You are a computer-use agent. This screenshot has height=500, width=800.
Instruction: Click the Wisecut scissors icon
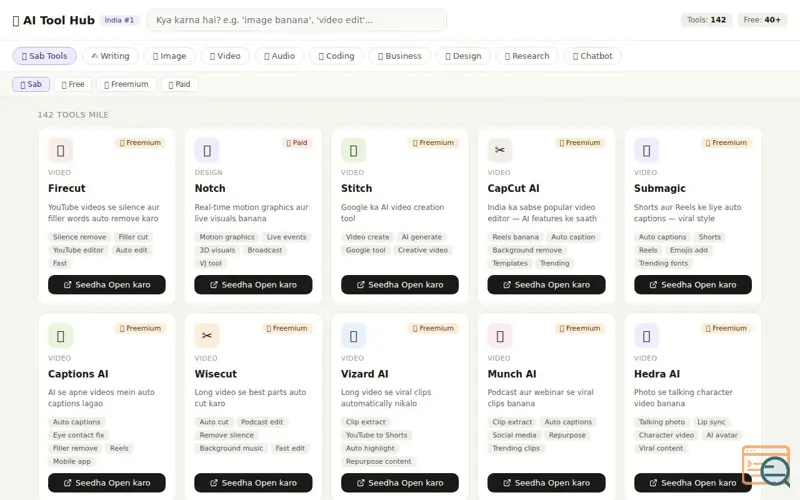[x=207, y=336]
